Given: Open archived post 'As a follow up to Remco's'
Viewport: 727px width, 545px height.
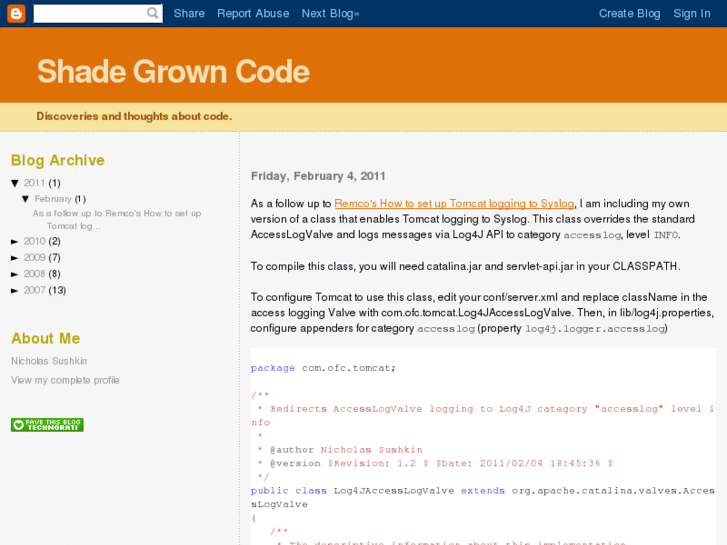Looking at the screenshot, I should [x=117, y=219].
